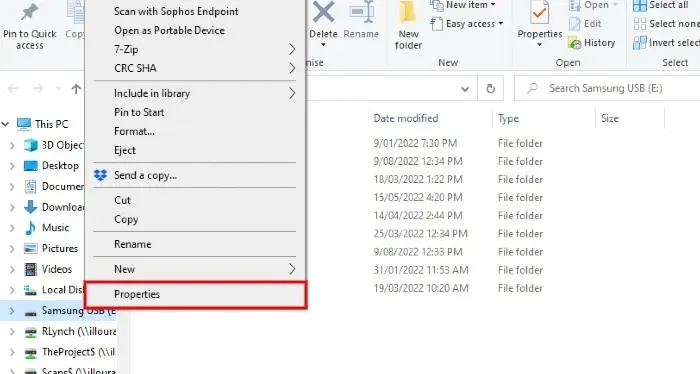This screenshot has width=700, height=374.
Task: Select TheProject$ network drive
Action: (x=70, y=352)
